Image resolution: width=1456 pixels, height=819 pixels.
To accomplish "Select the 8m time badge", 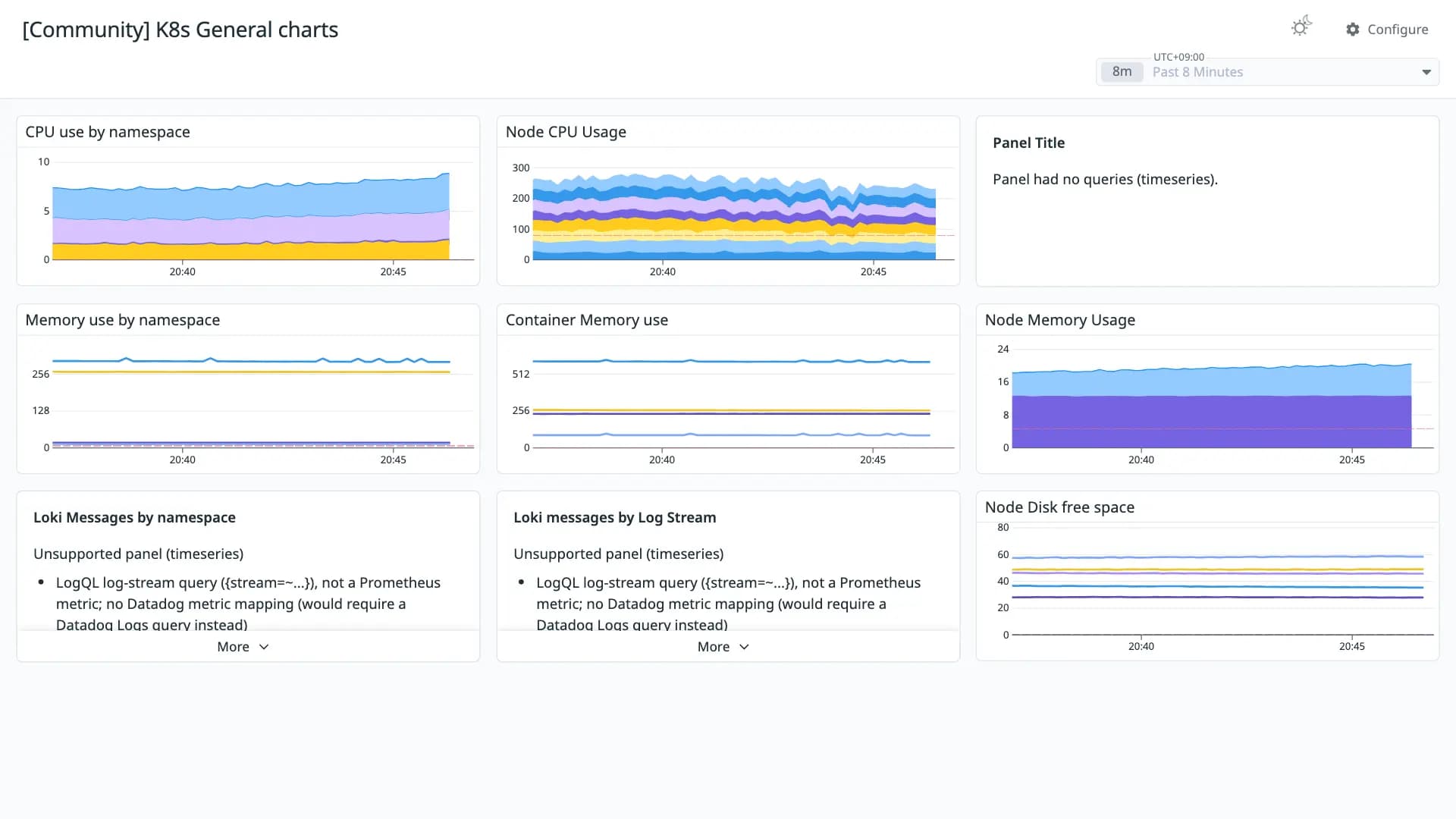I will tap(1122, 72).
